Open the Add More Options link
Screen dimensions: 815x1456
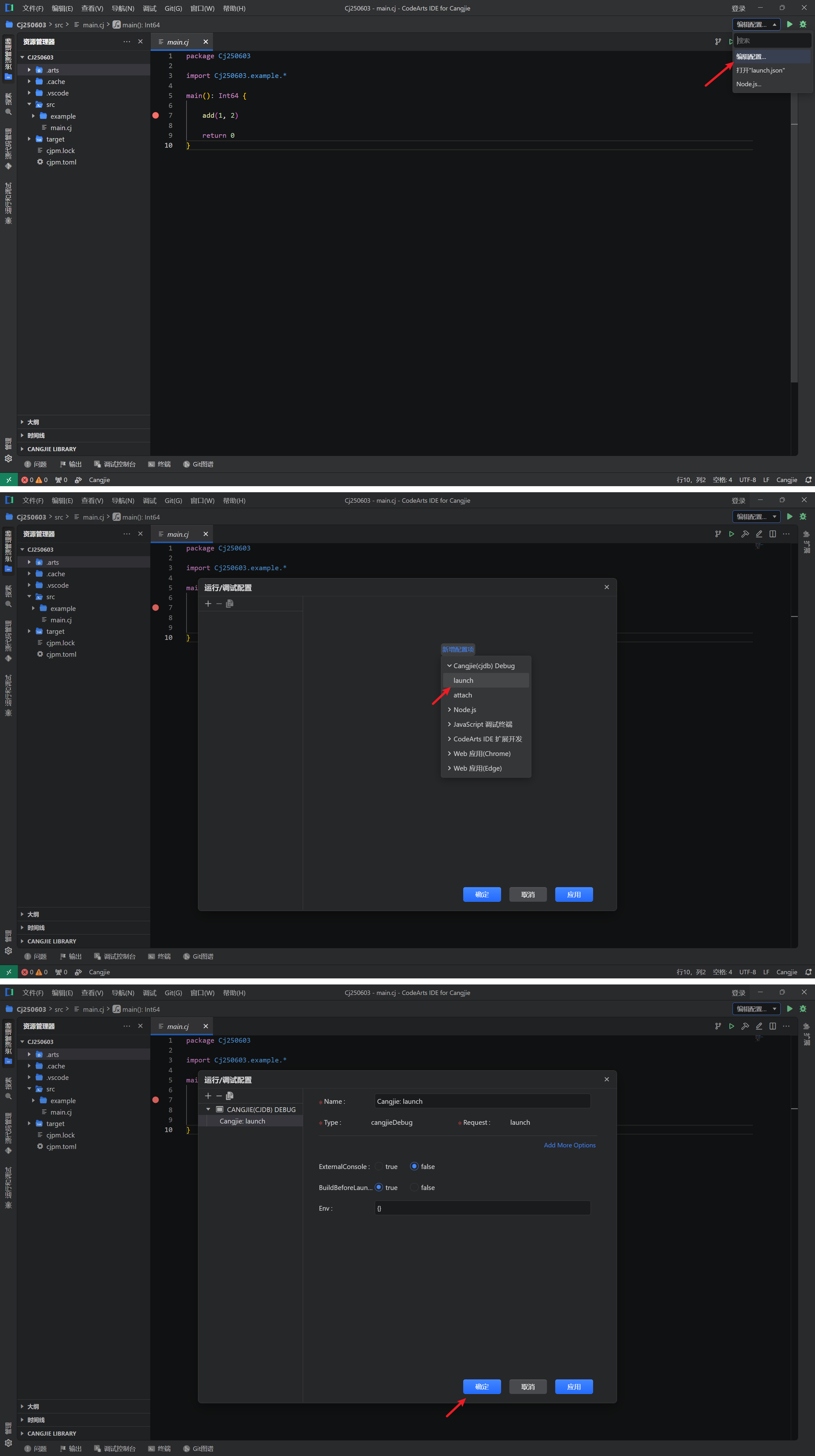coord(570,1145)
